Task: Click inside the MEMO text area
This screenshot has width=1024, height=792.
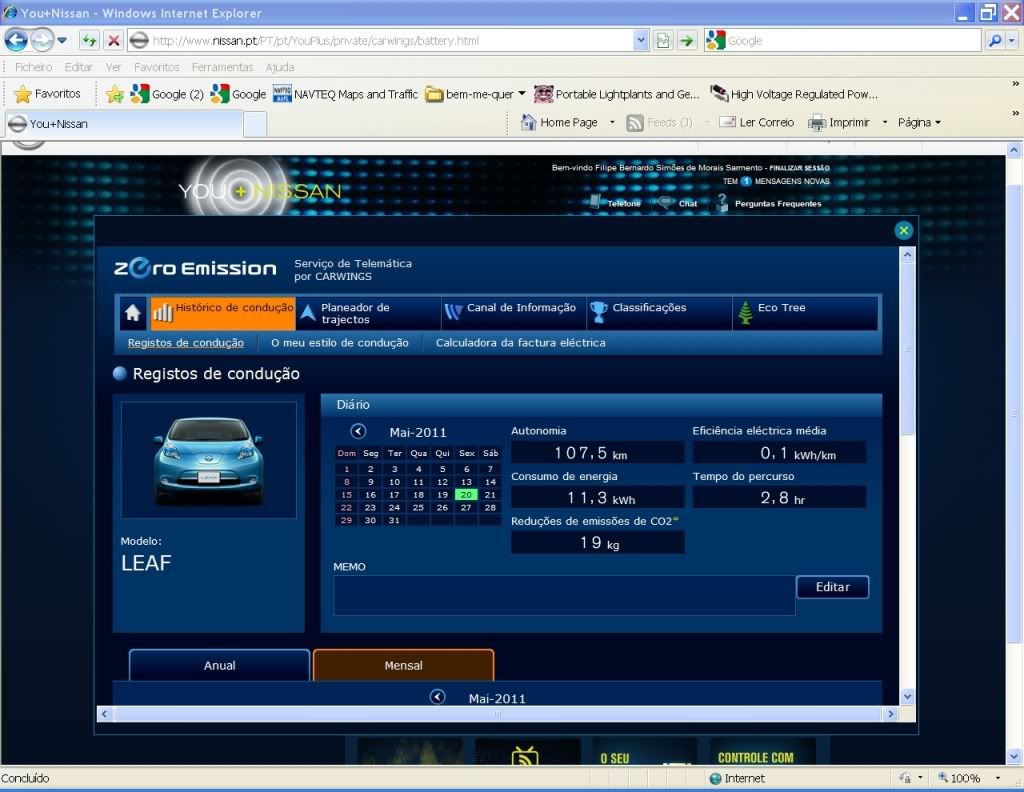Action: (564, 595)
